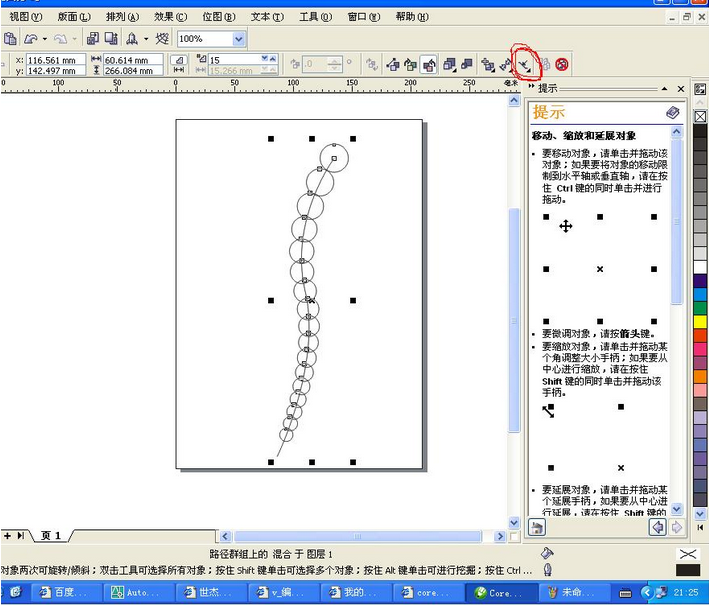This screenshot has width=709, height=605.
Task: Open the Application launcher dropdown arrow
Action: (x=146, y=39)
